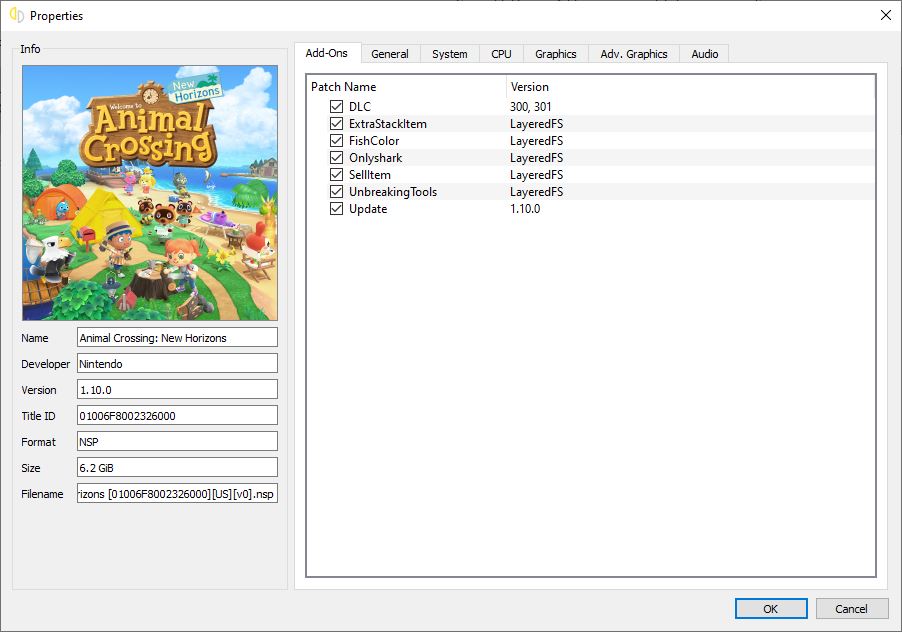Click the Cancel button

[851, 609]
